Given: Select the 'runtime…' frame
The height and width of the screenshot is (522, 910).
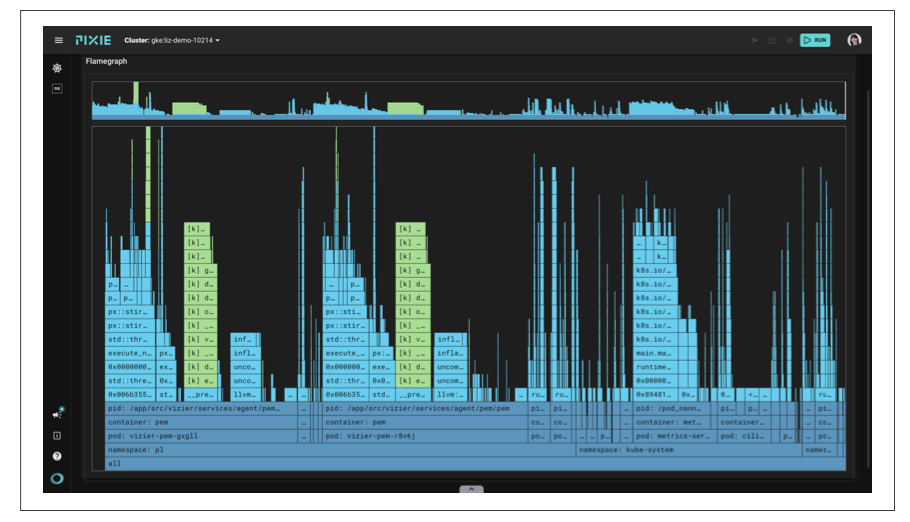Looking at the screenshot, I should (655, 367).
